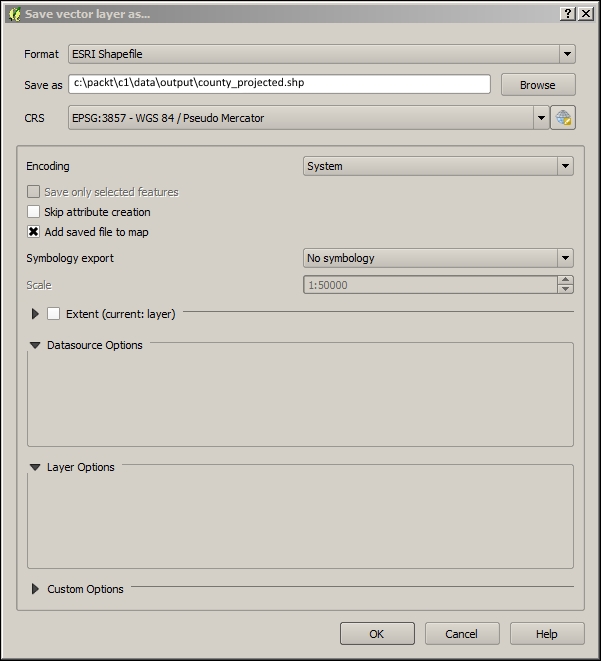The image size is (601, 661).
Task: Confirm with the OK button
Action: click(x=377, y=634)
